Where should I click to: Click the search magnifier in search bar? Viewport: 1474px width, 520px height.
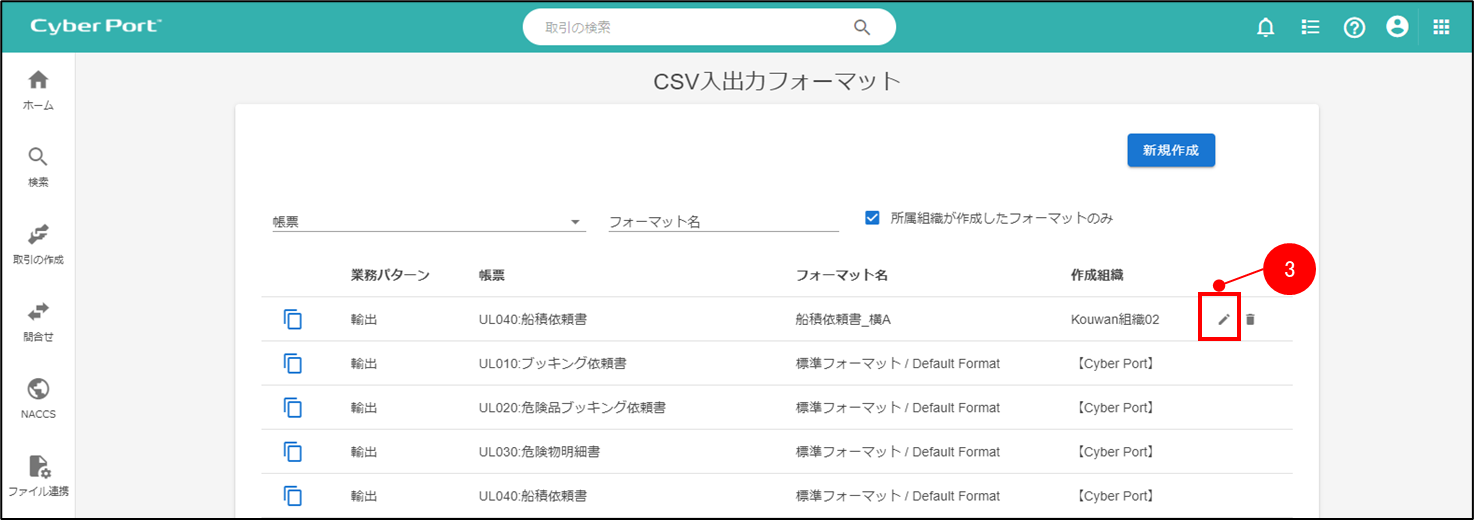[x=862, y=28]
